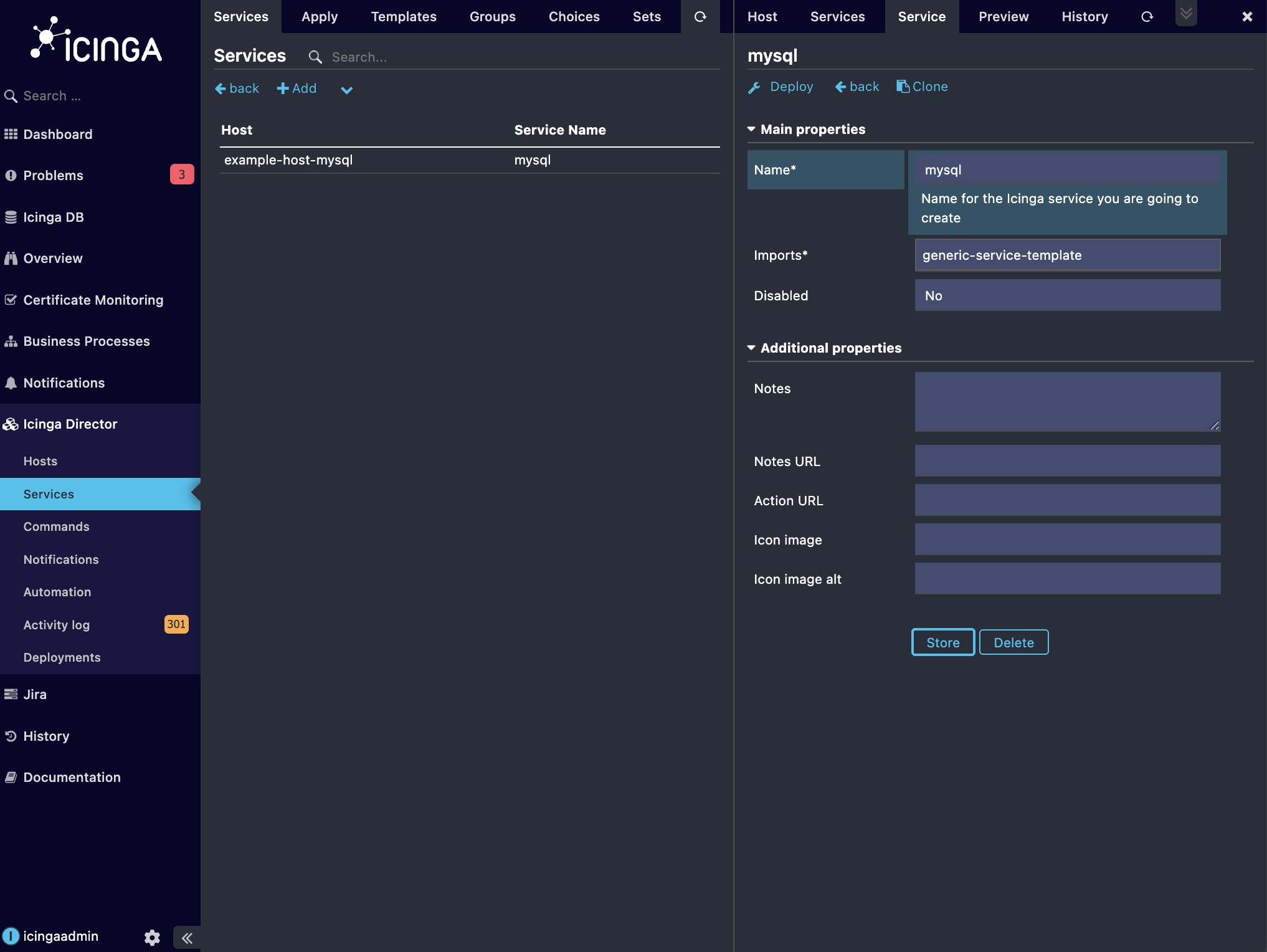The image size is (1267, 952).
Task: Open Certificate Monitoring
Action: coord(93,300)
